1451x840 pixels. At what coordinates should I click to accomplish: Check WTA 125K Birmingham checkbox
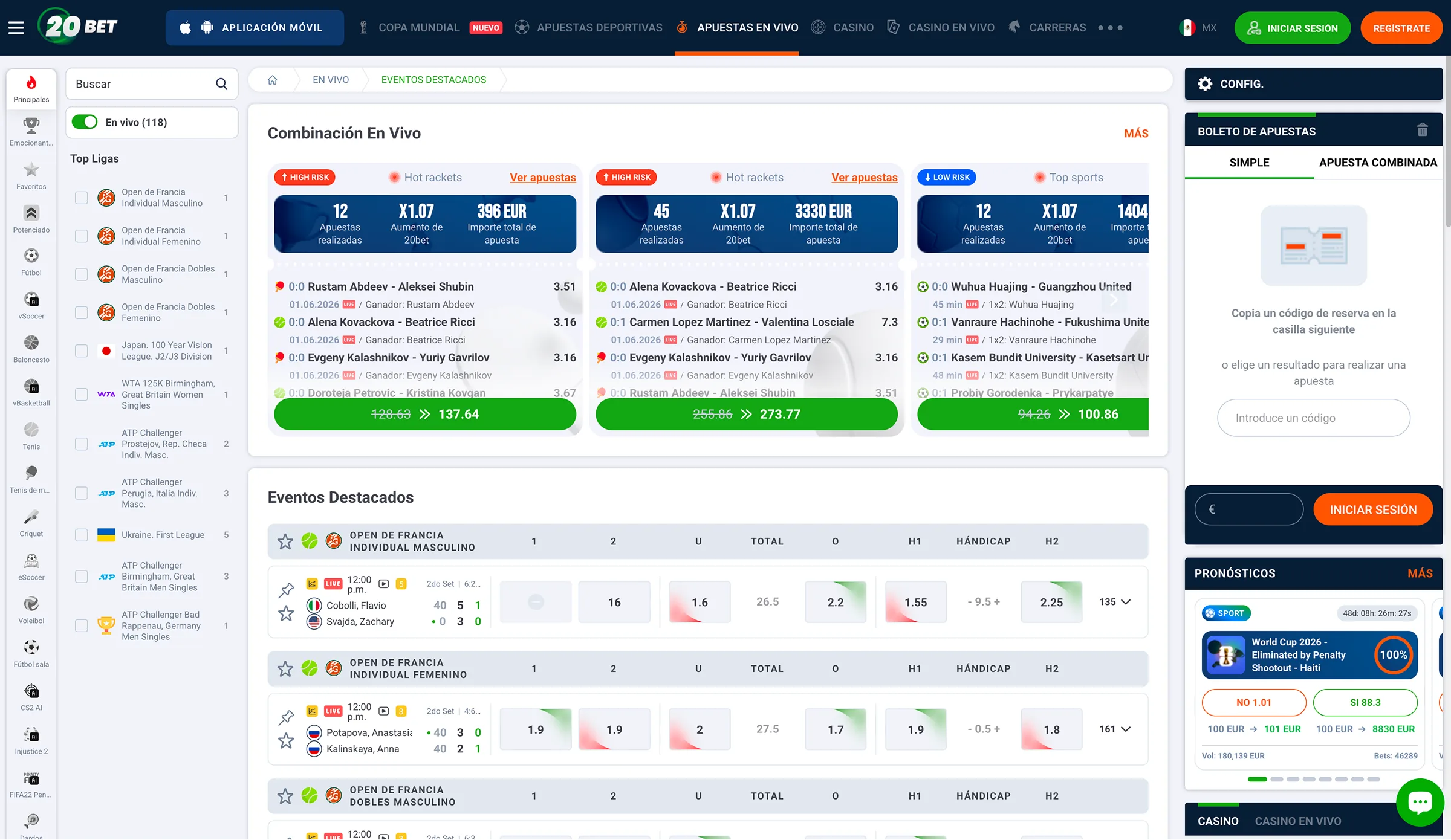click(x=81, y=395)
